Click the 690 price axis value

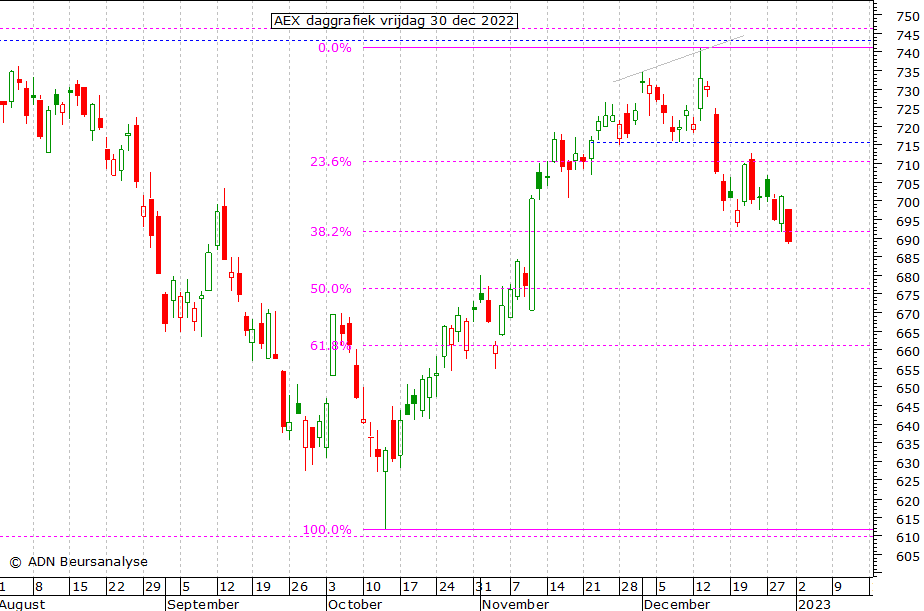(908, 240)
